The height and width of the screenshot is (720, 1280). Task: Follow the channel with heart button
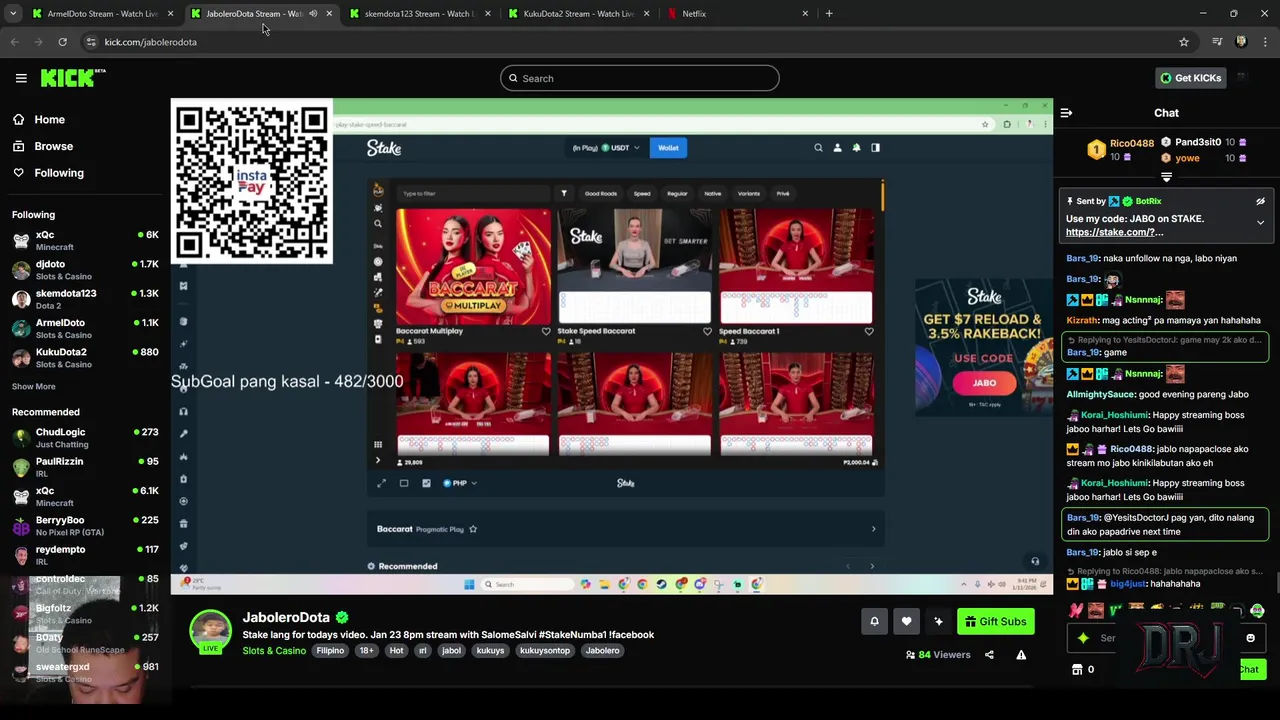(906, 621)
